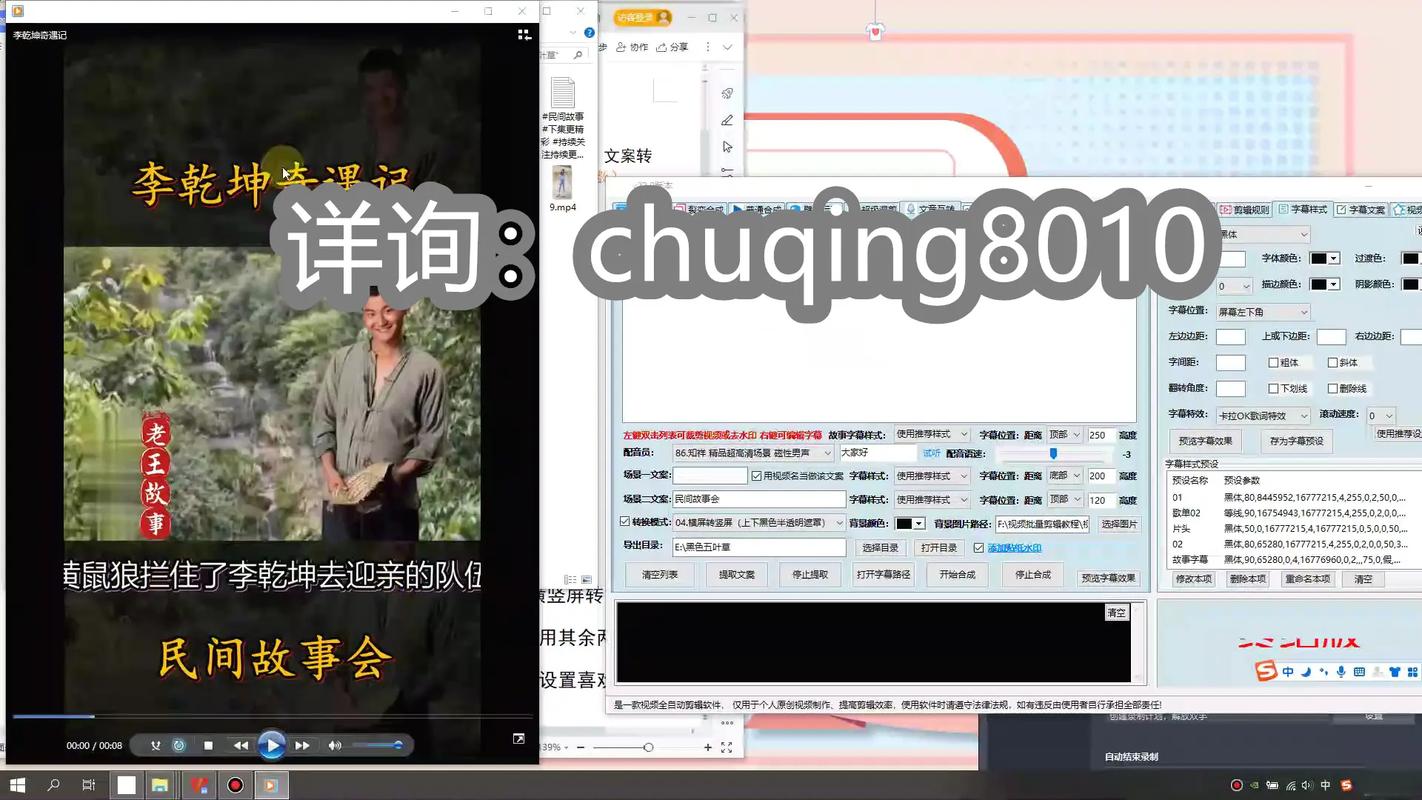The width and height of the screenshot is (1422, 800).
Task: Click the media player taskbar icon
Action: coord(270,785)
